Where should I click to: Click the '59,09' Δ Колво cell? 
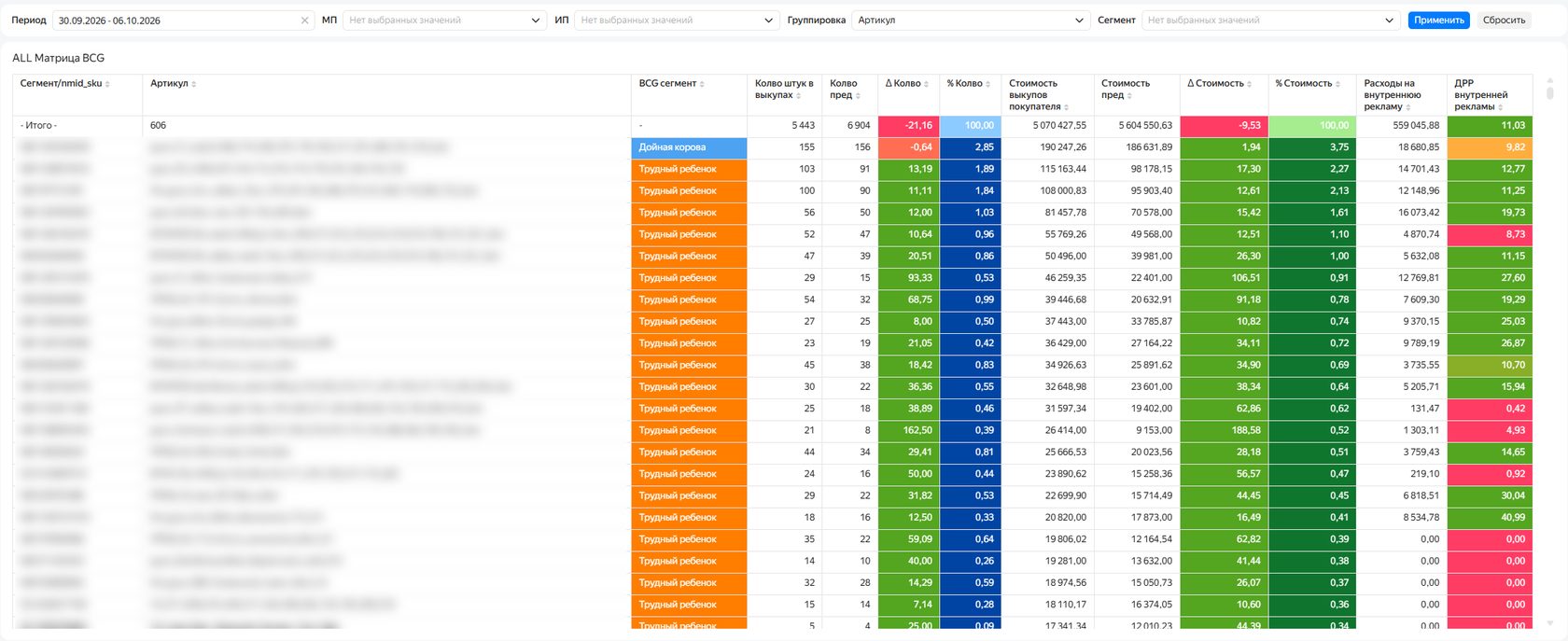(x=908, y=539)
